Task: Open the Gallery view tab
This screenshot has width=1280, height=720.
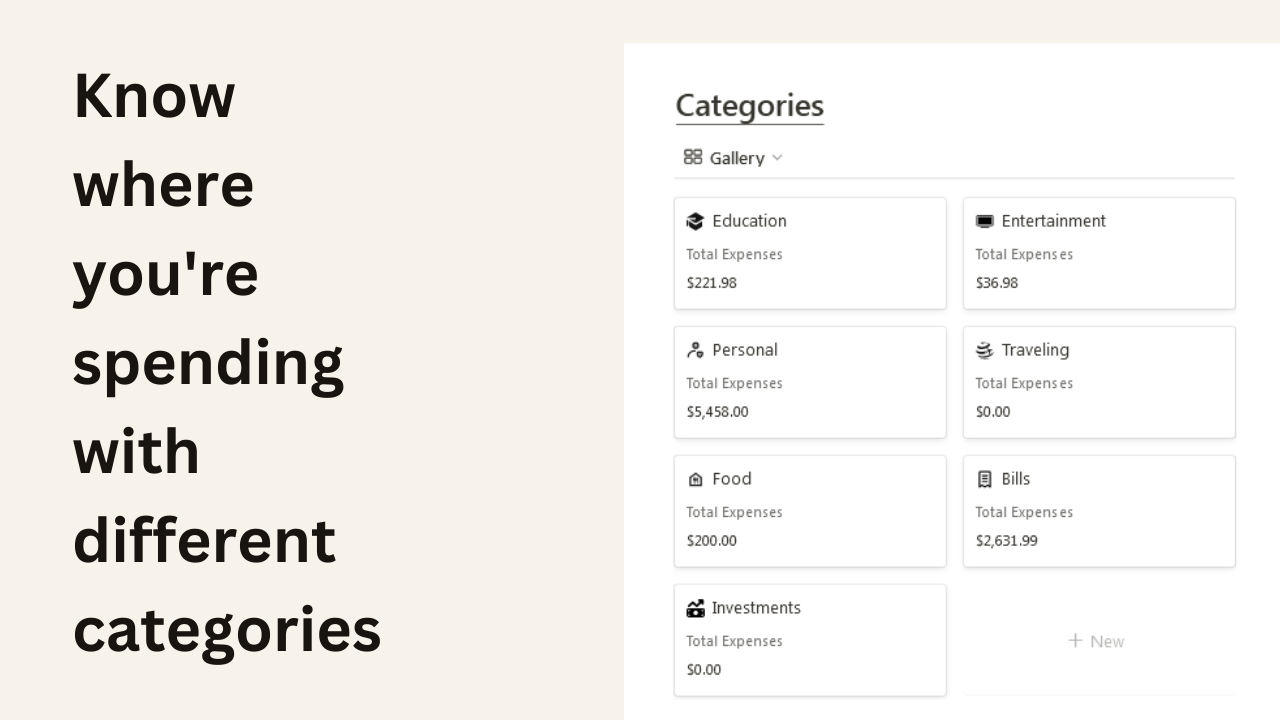Action: coord(733,158)
